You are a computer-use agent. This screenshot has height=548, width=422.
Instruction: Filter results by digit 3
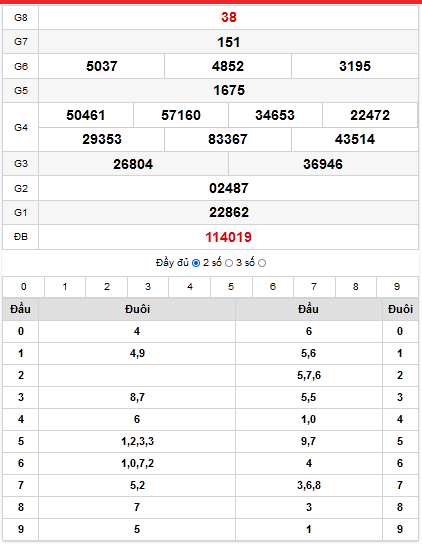point(148,287)
